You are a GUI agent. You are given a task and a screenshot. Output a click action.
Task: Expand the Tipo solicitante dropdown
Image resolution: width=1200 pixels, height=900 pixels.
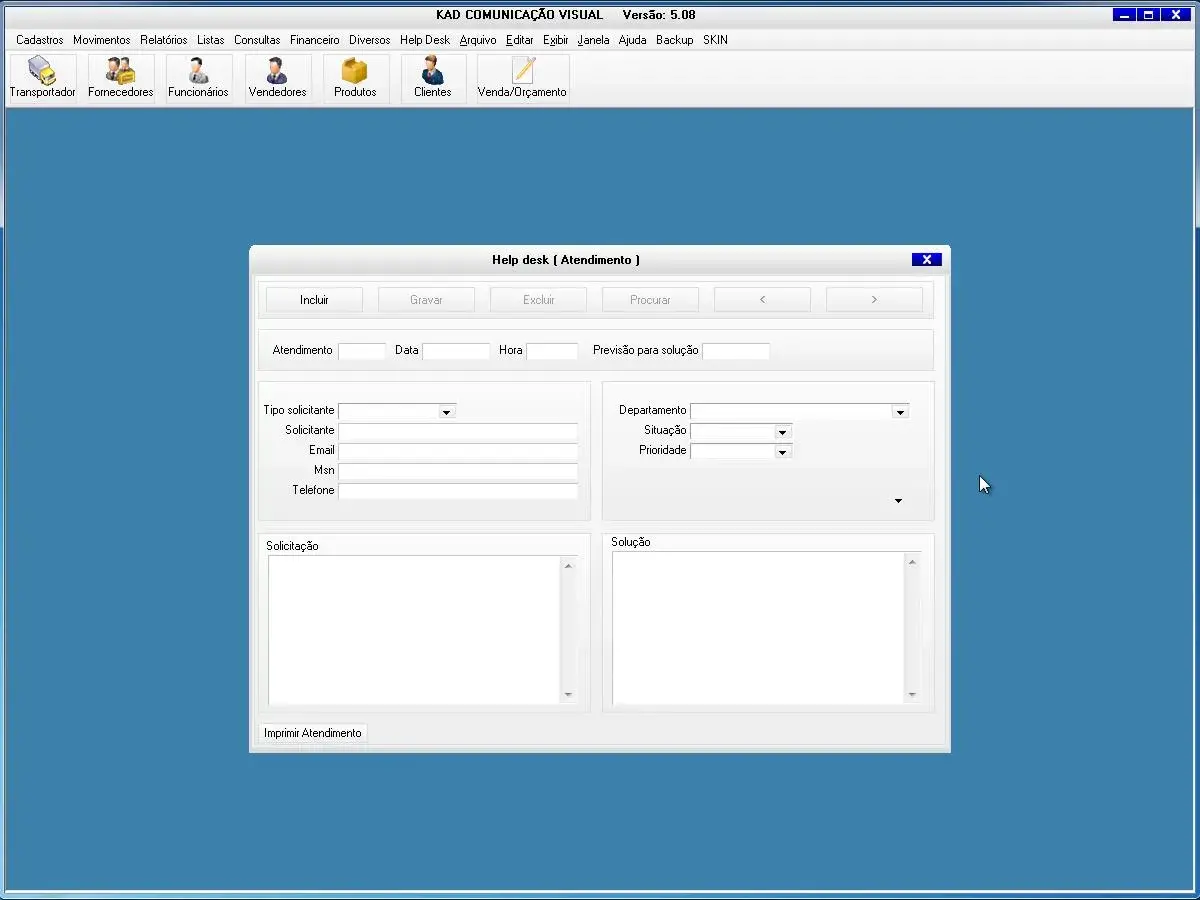(x=446, y=411)
